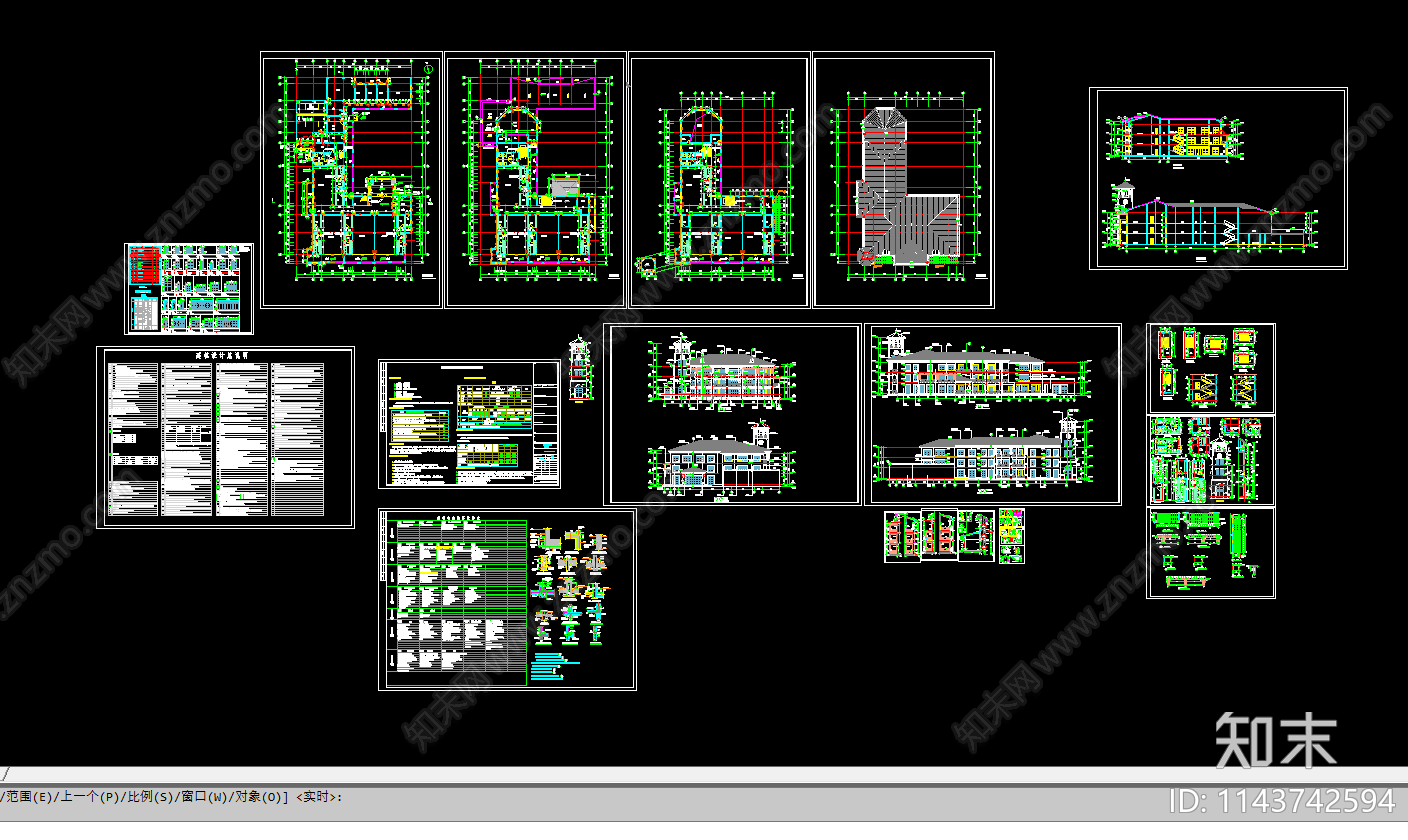1408x840 pixels.
Task: Click the small standalone clock tower detail
Action: pos(580,368)
